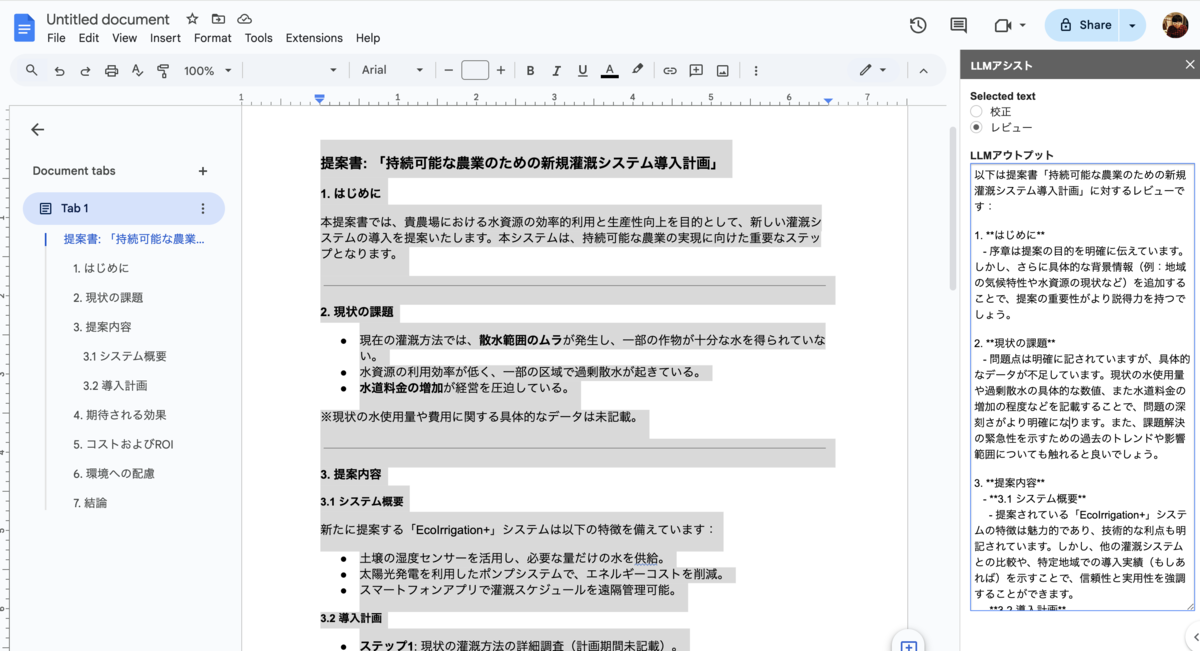1200x651 pixels.
Task: Open more toolbar options (three dots)
Action: [x=756, y=70]
